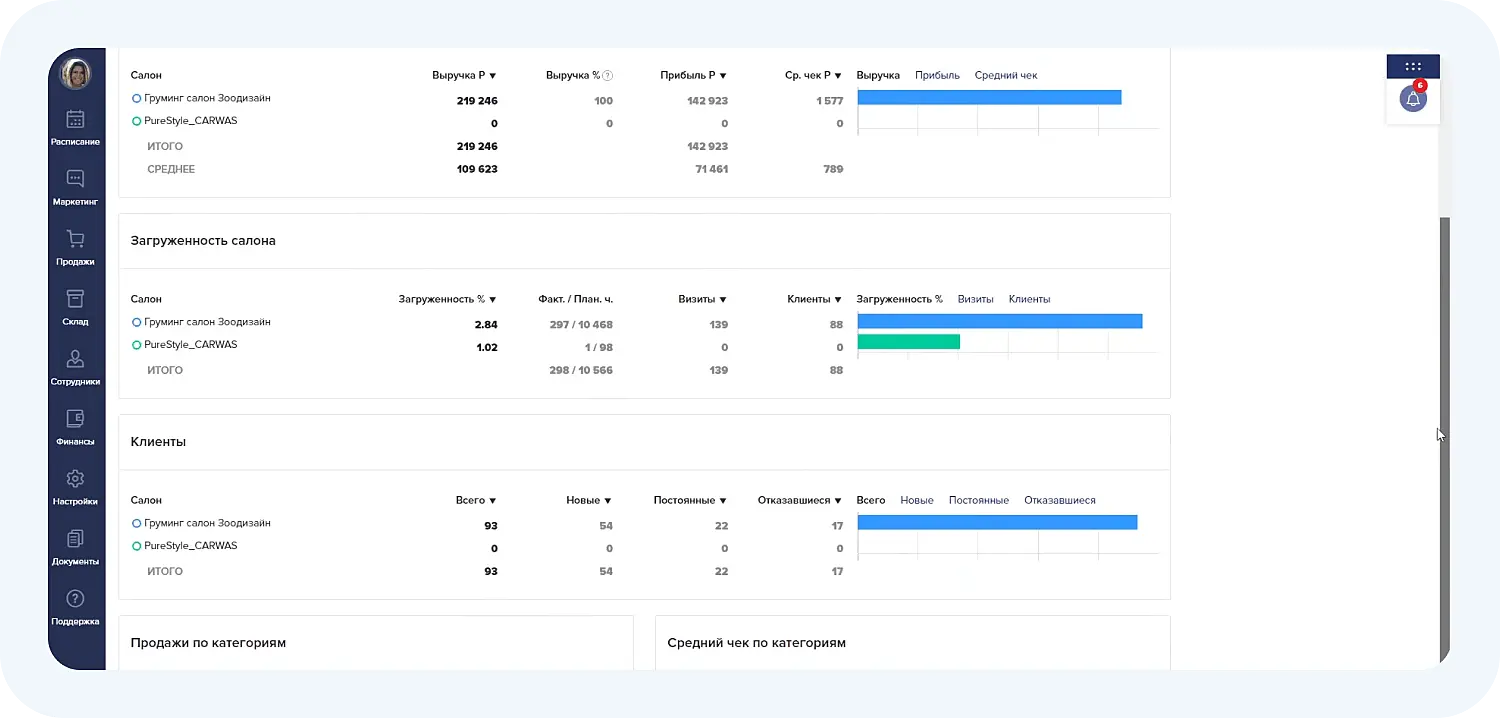Sort by Выручка ₽ column arrow
This screenshot has height=718, width=1500.
pos(493,76)
